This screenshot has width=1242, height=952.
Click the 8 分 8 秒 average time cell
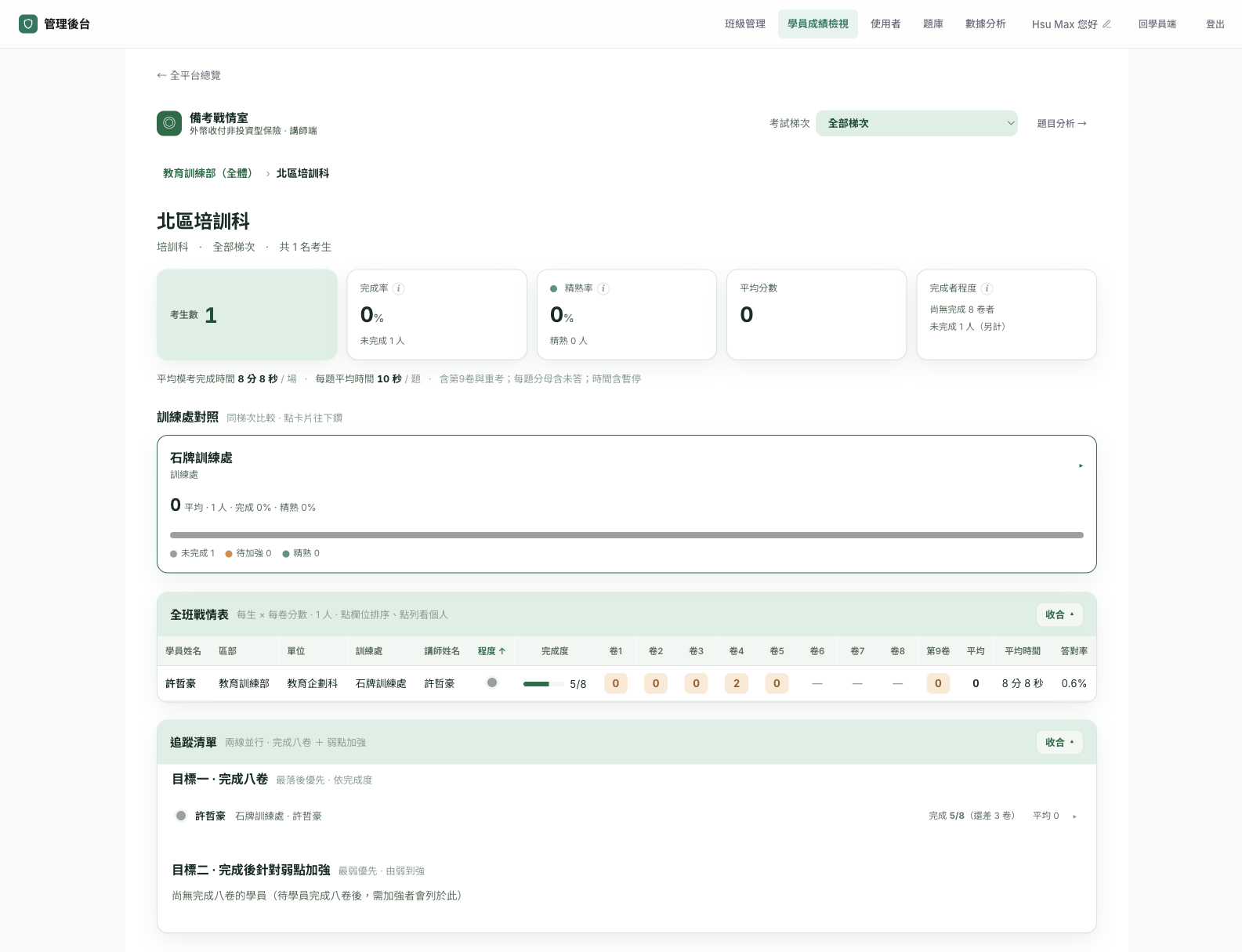pyautogui.click(x=1023, y=683)
